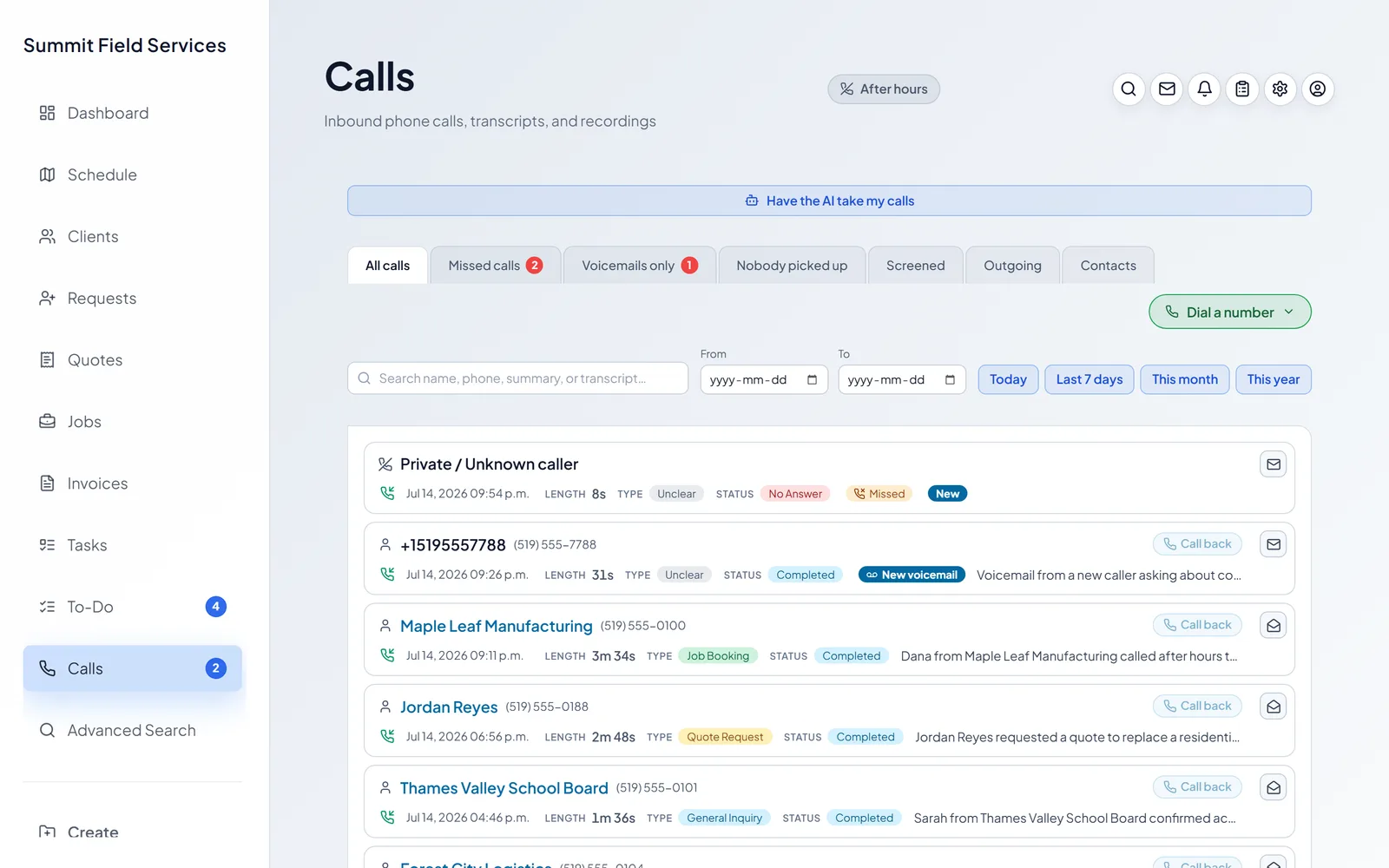Switch to the Nobody picked up tab
The height and width of the screenshot is (868, 1389).
(792, 266)
